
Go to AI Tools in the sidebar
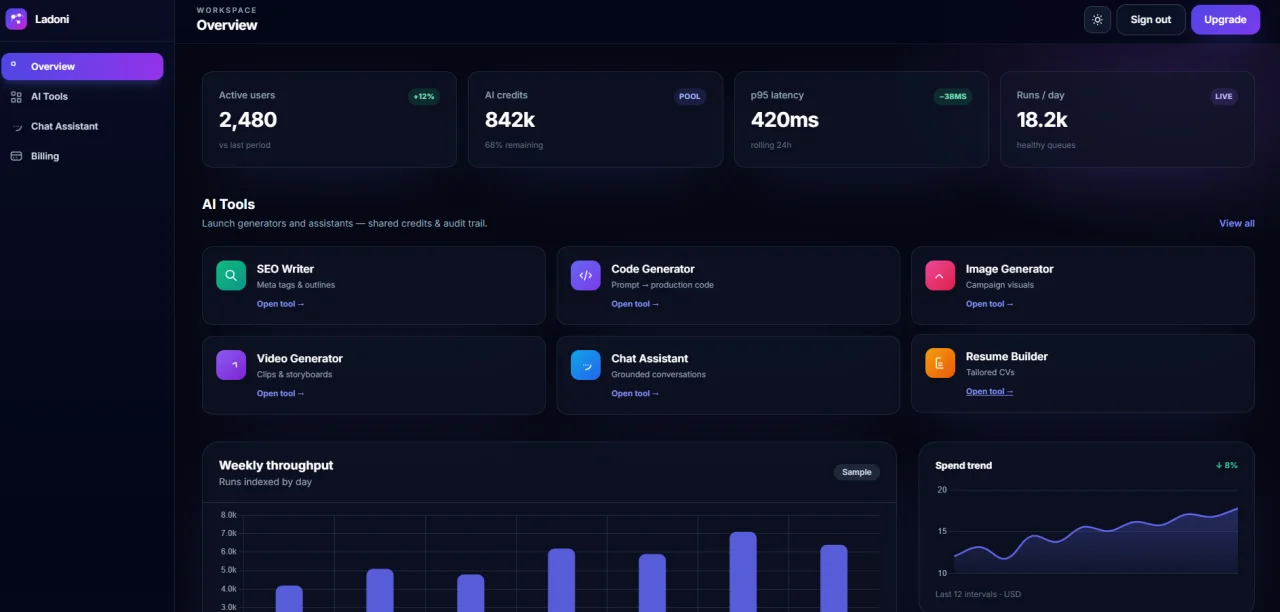82,97
